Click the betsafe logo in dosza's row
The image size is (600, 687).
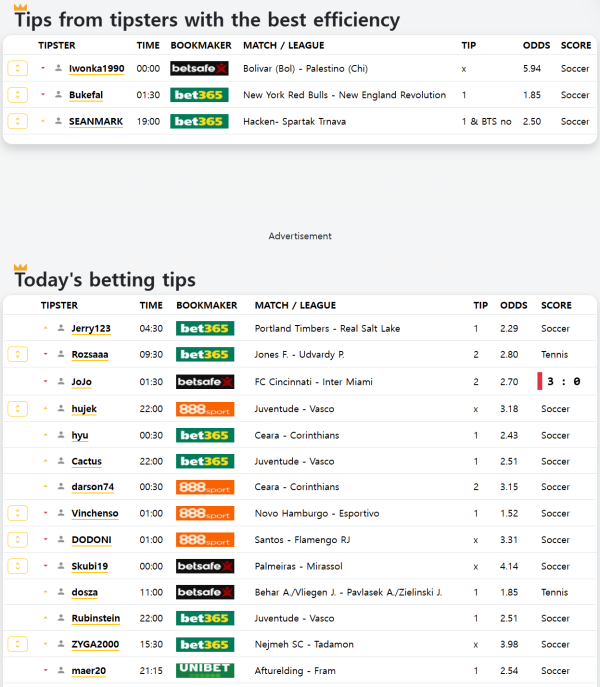pyautogui.click(x=204, y=592)
